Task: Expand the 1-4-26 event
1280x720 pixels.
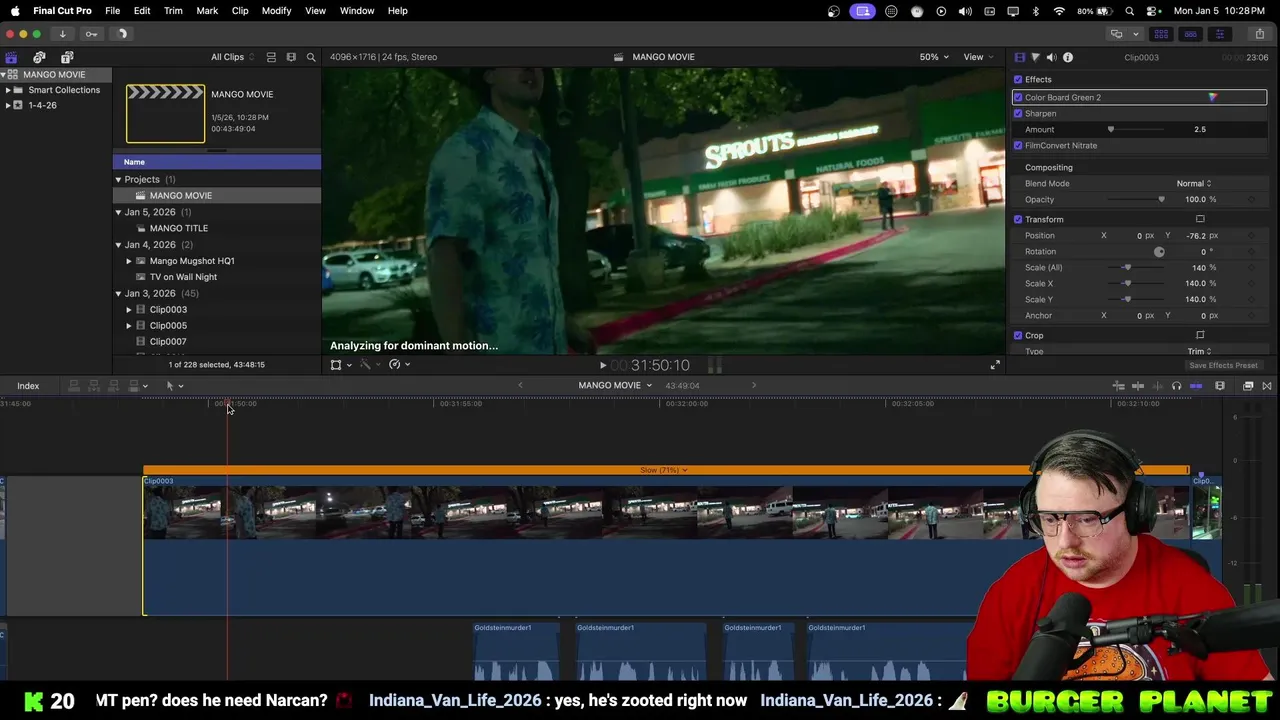Action: 8,106
